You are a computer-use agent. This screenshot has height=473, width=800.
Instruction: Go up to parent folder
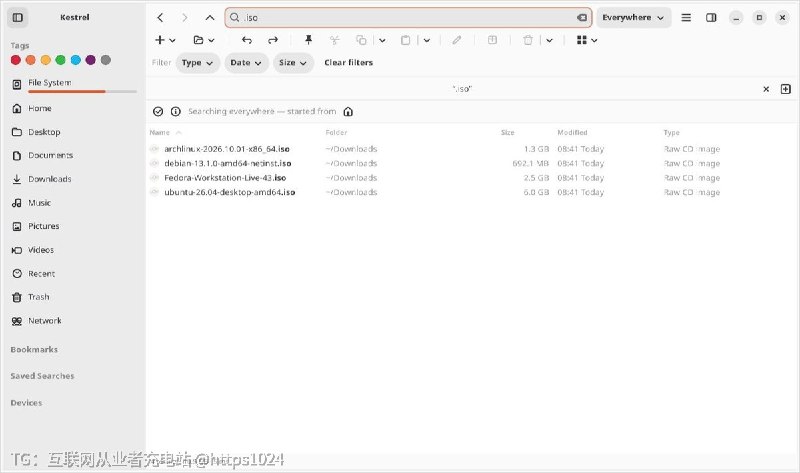pyautogui.click(x=210, y=17)
